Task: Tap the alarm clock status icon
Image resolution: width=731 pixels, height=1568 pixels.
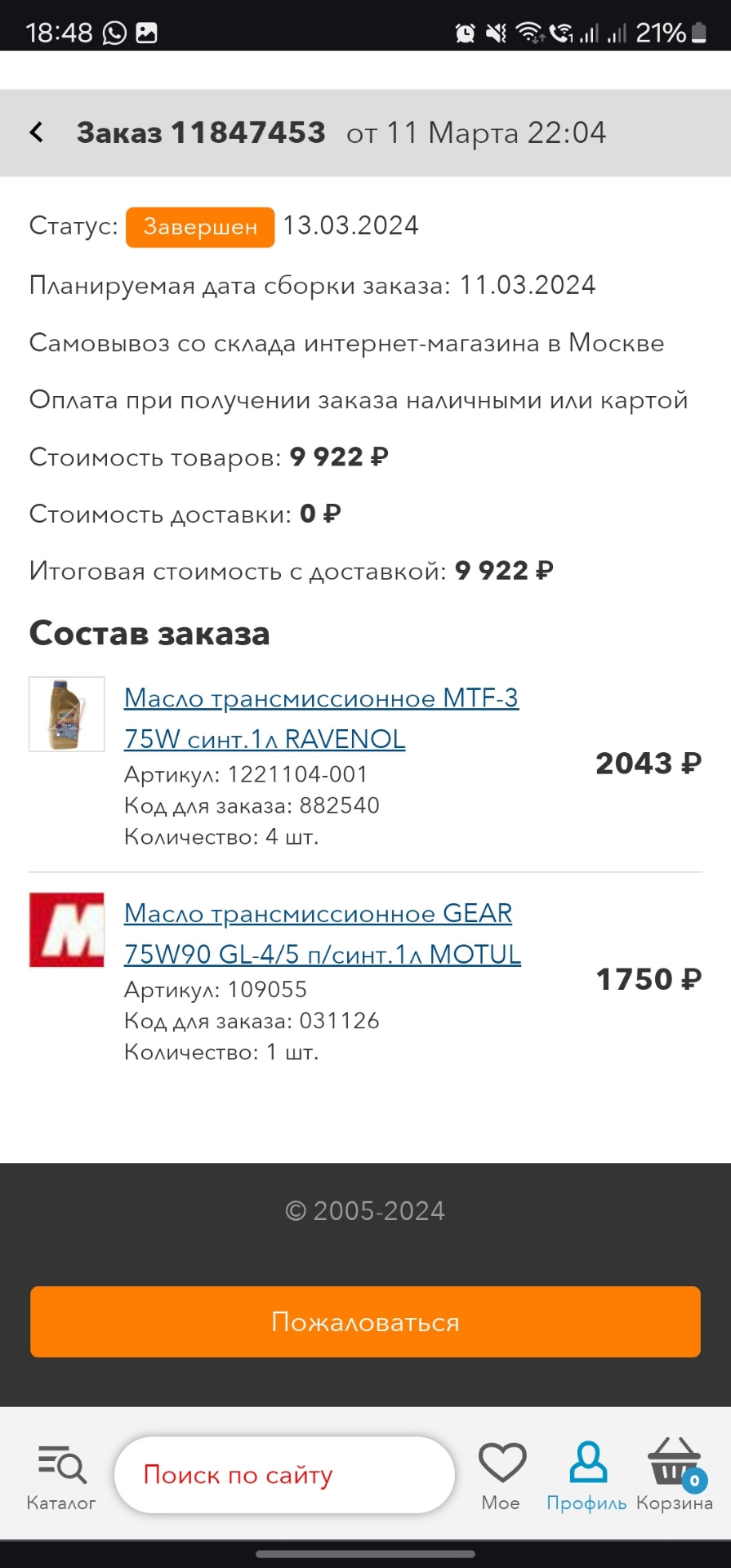Action: [466, 31]
